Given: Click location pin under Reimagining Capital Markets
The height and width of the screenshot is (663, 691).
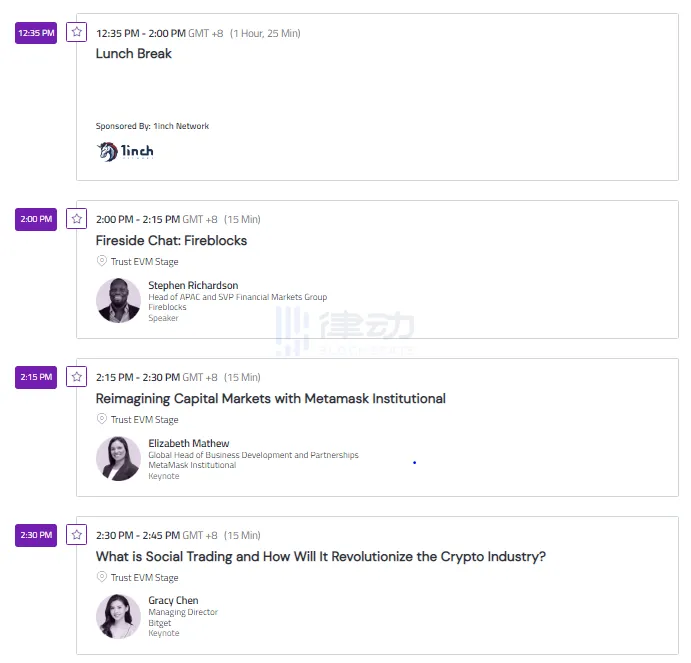Looking at the screenshot, I should pyautogui.click(x=101, y=419).
